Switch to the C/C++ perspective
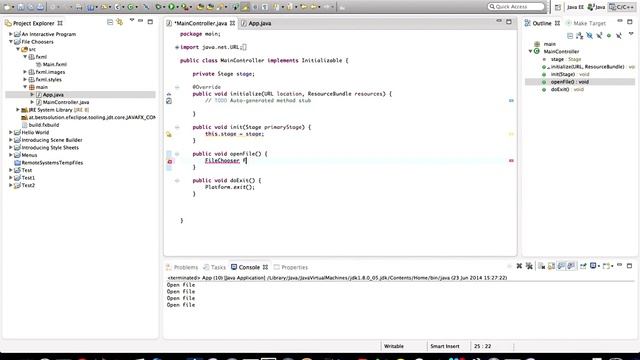Viewport: 640px width, 360px height. 622,7
